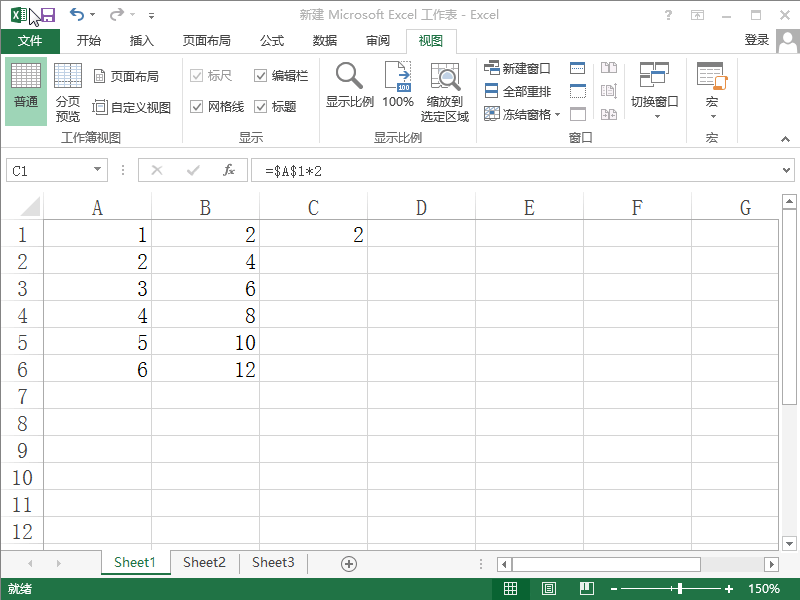The height and width of the screenshot is (600, 800).
Task: Switch to Normal view in status bar
Action: pyautogui.click(x=510, y=589)
